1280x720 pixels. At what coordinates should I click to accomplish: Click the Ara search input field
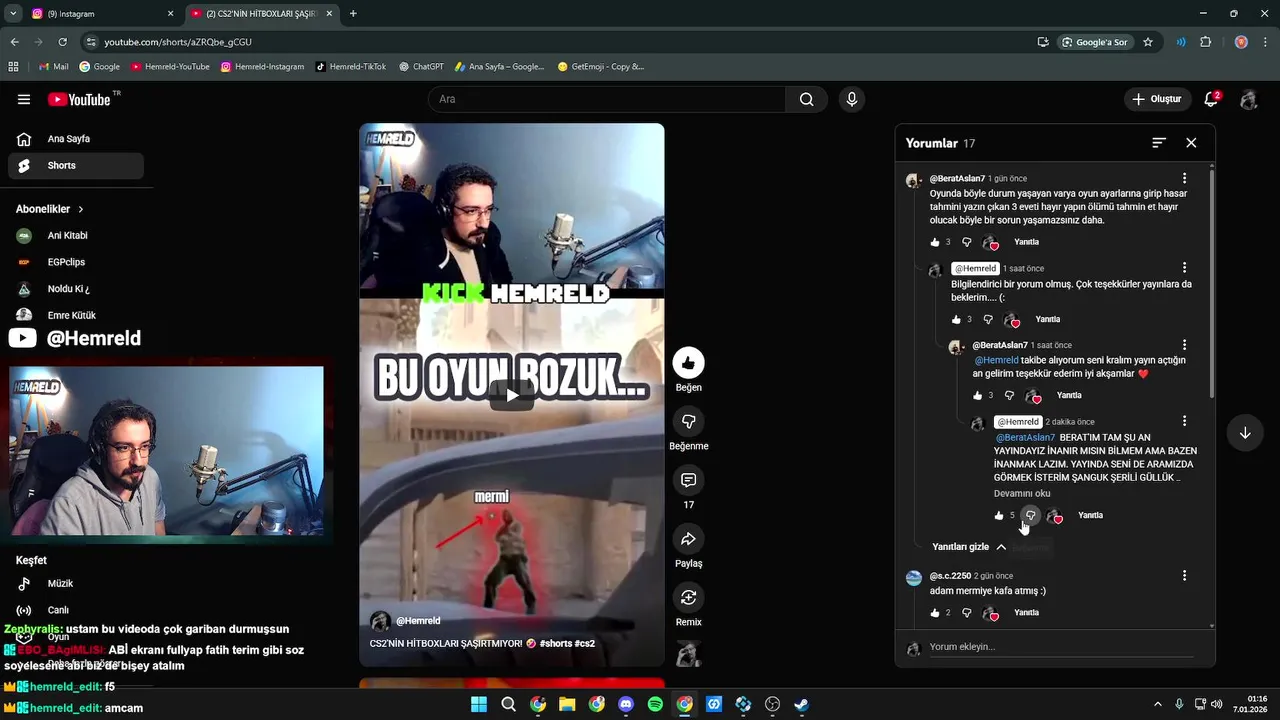coord(607,99)
